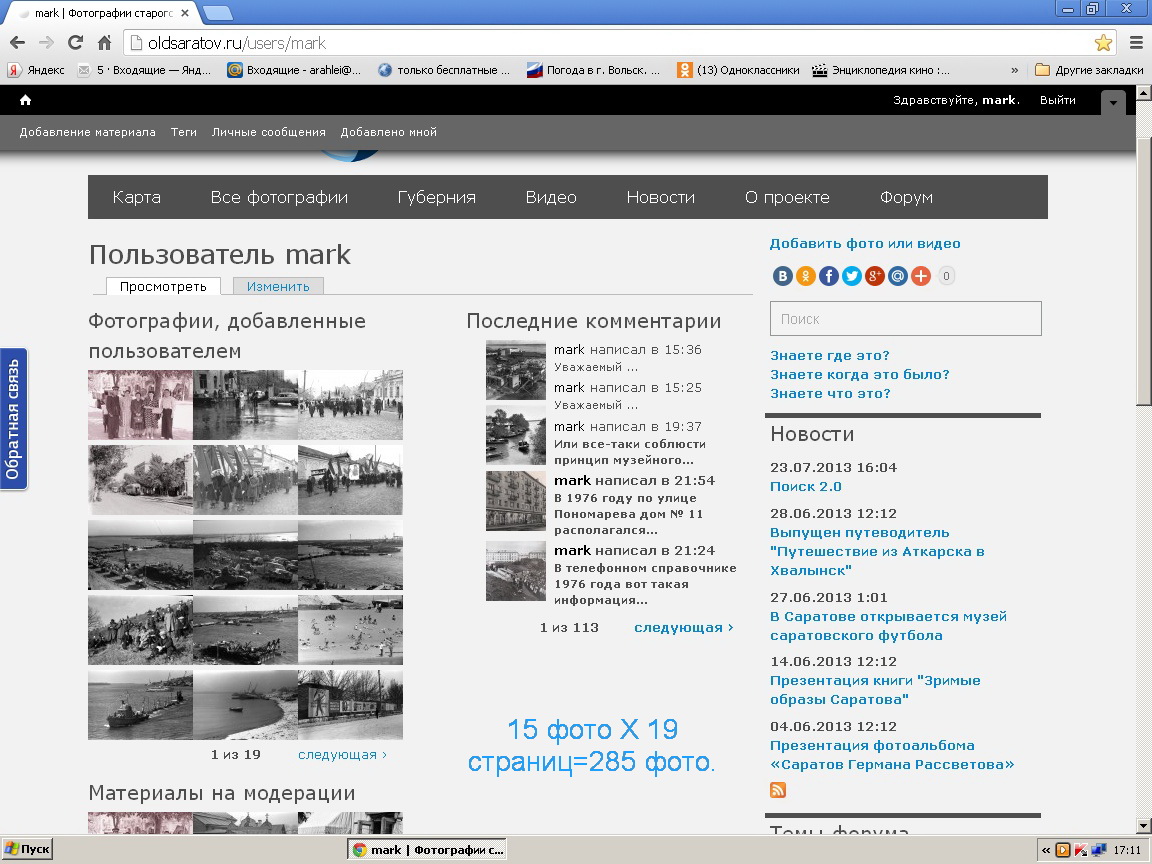Viewport: 1152px width, 864px height.
Task: Bookmark this page with the star icon
Action: click(x=1103, y=43)
